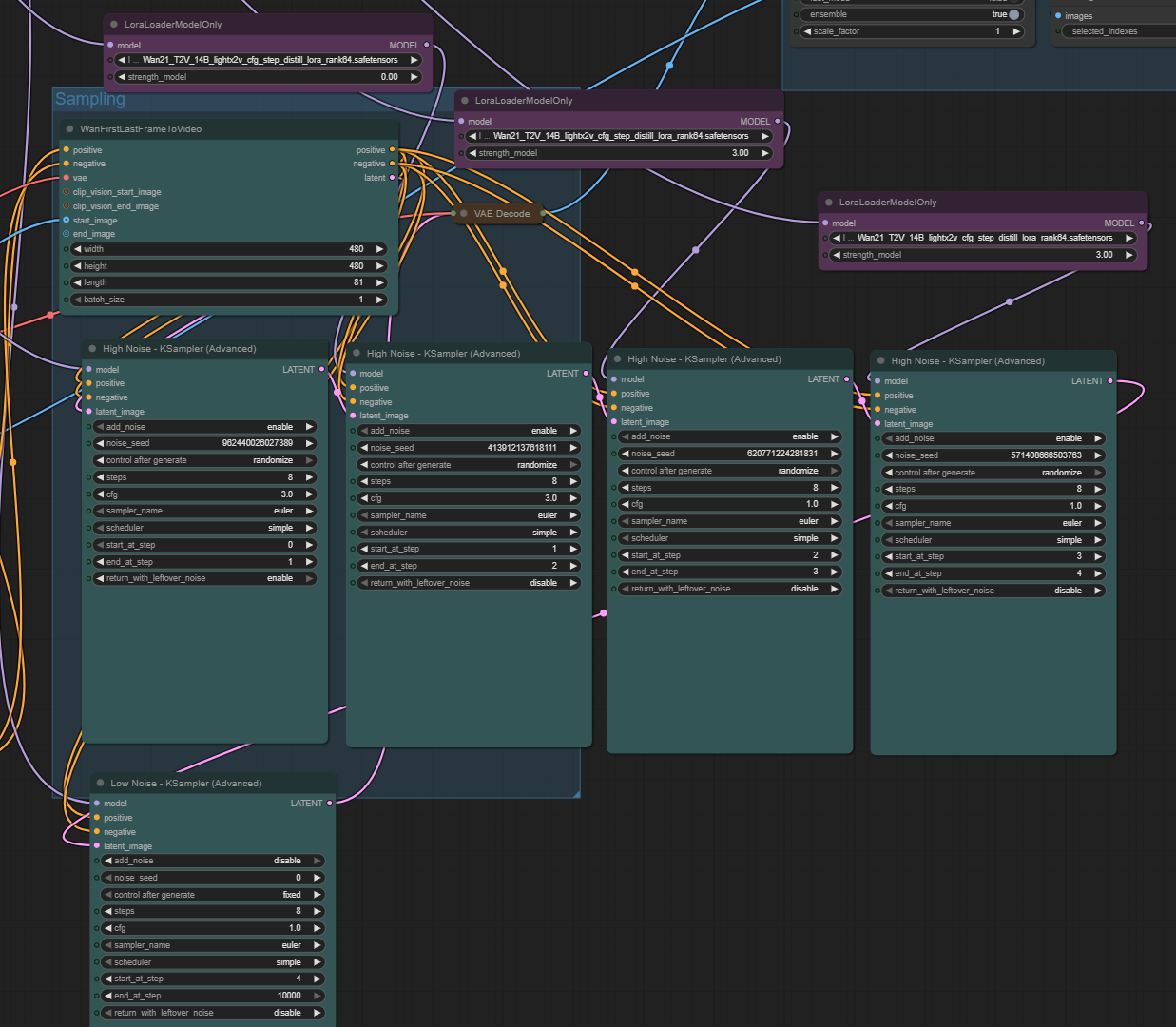
Task: Toggle add_noise in the Low Noise KSampler
Action: [x=212, y=861]
